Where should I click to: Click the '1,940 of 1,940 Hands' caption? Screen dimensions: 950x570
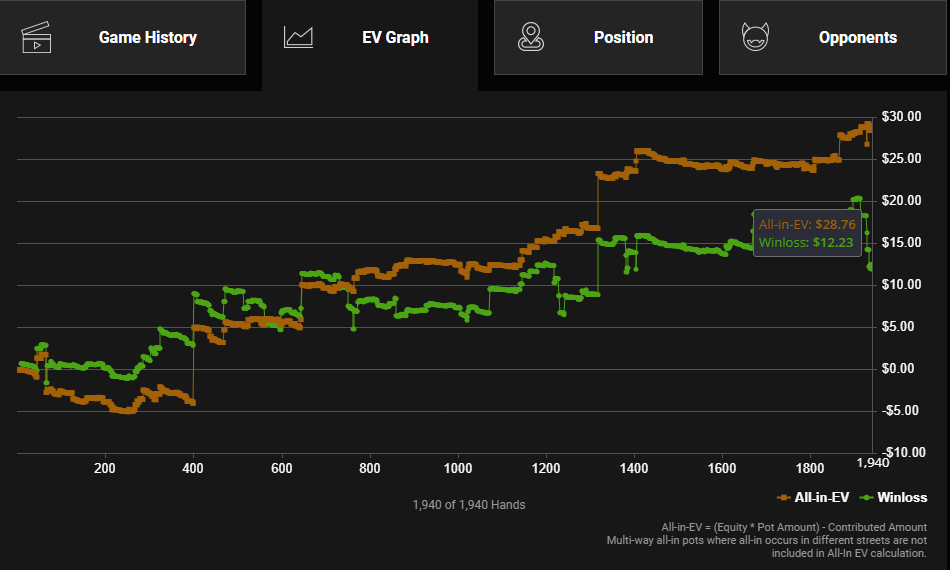(x=469, y=505)
